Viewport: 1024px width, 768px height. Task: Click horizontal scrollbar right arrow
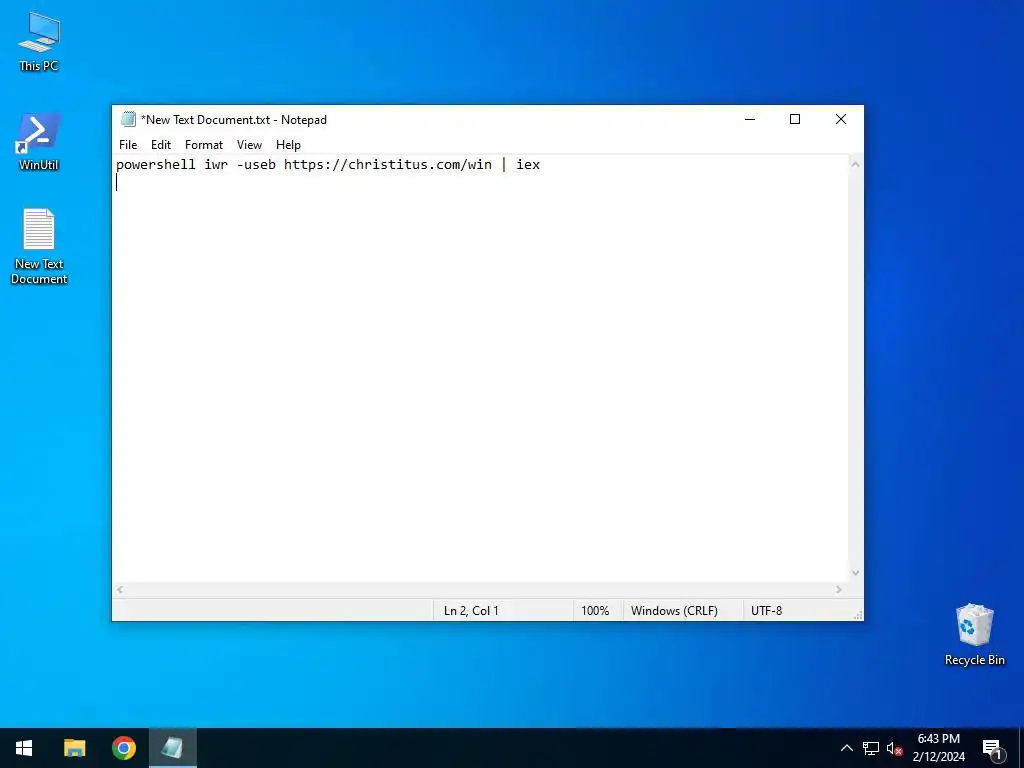pyautogui.click(x=839, y=590)
